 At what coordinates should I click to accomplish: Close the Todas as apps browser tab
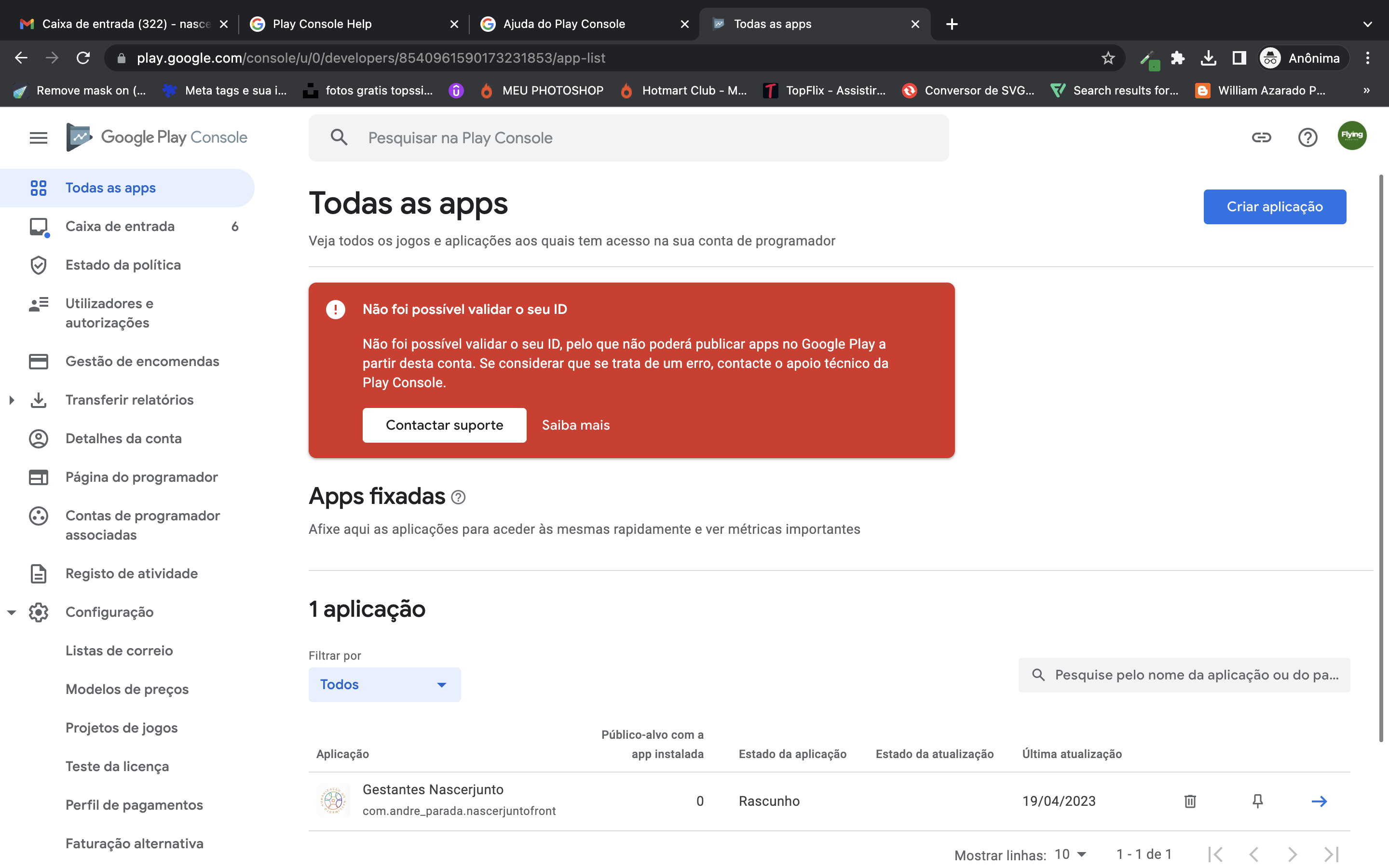(x=915, y=24)
